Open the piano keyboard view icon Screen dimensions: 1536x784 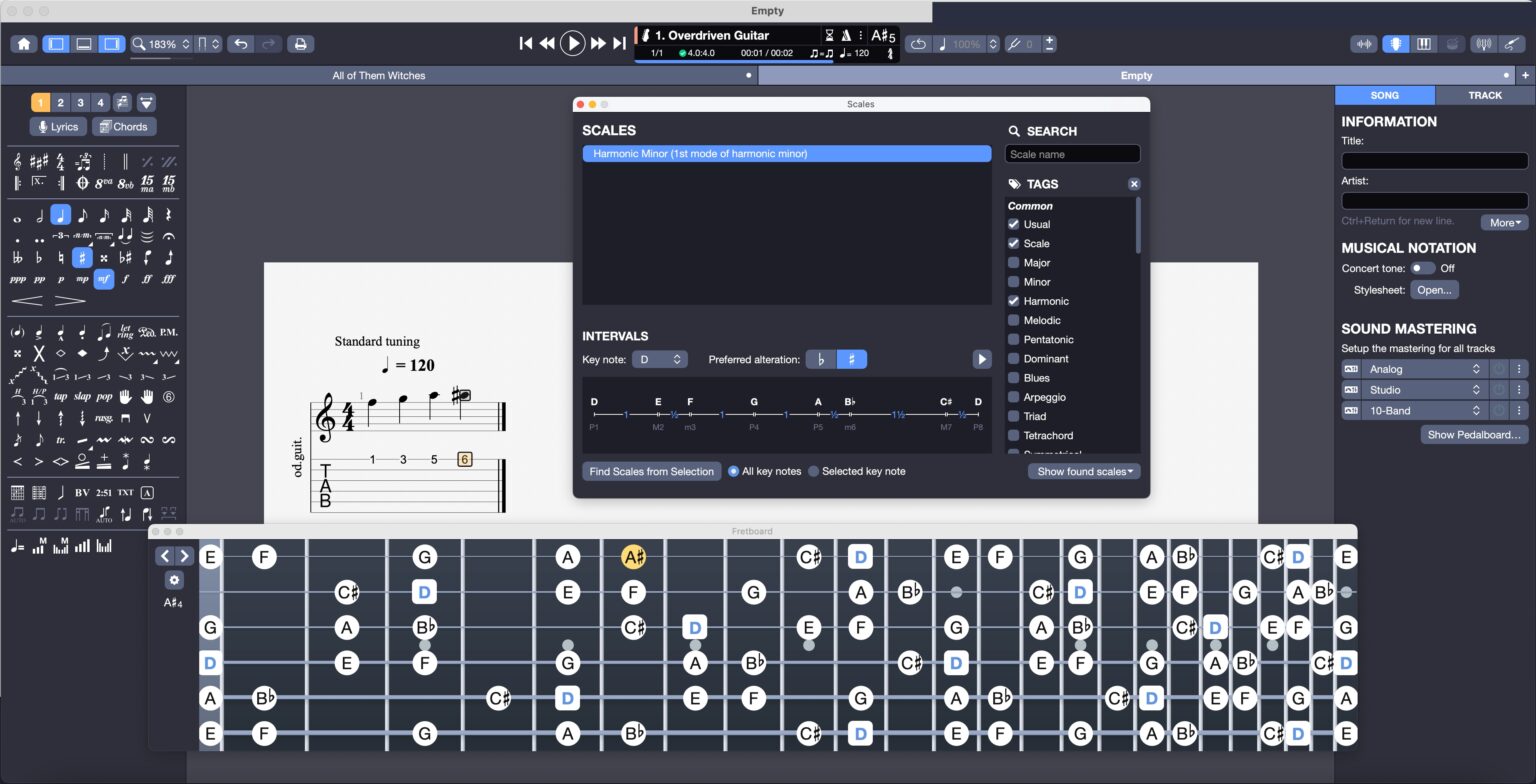tap(1424, 44)
